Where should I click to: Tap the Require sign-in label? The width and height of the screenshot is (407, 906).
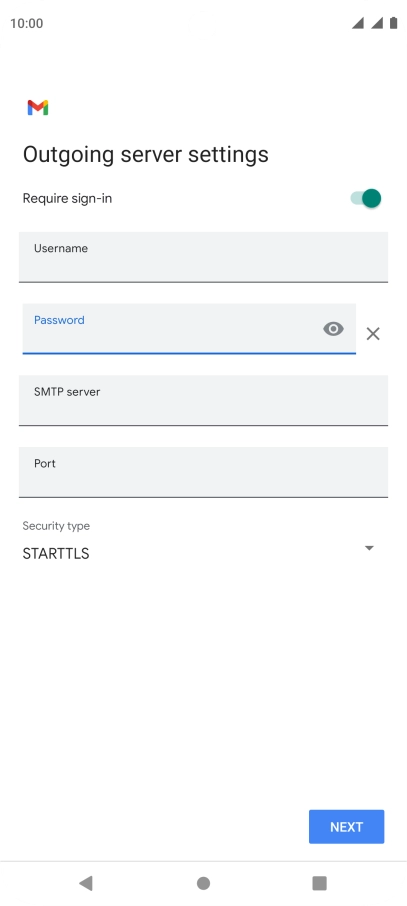67,199
